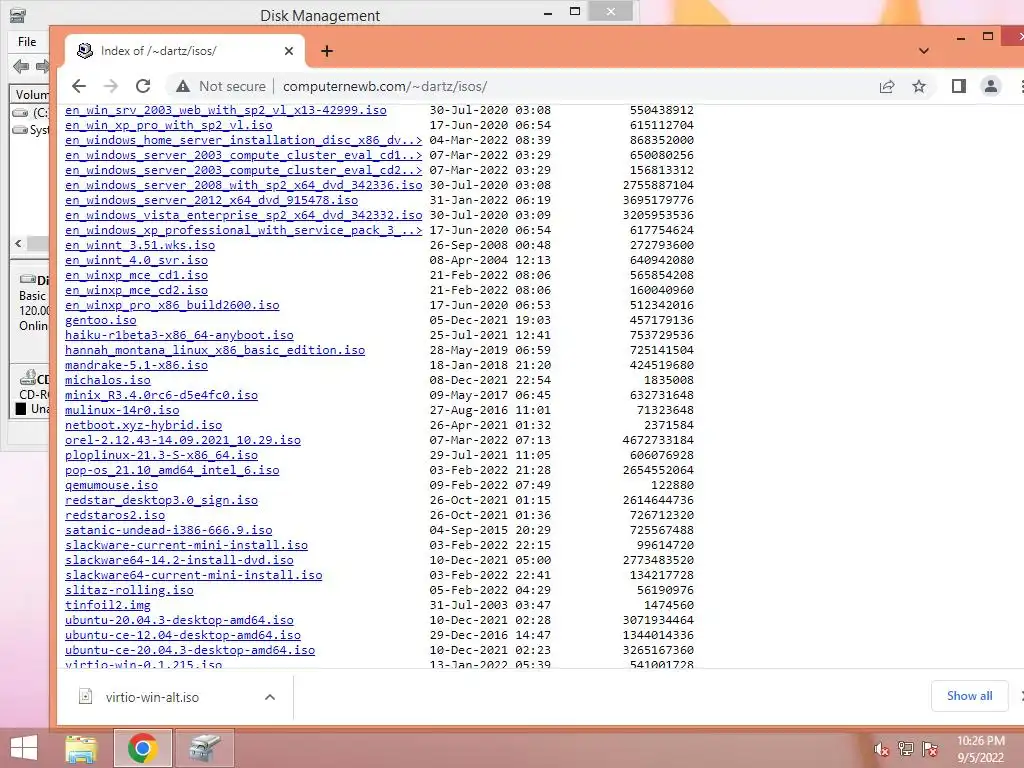Click Show all downloads button
The height and width of the screenshot is (768, 1024).
pyautogui.click(x=969, y=696)
